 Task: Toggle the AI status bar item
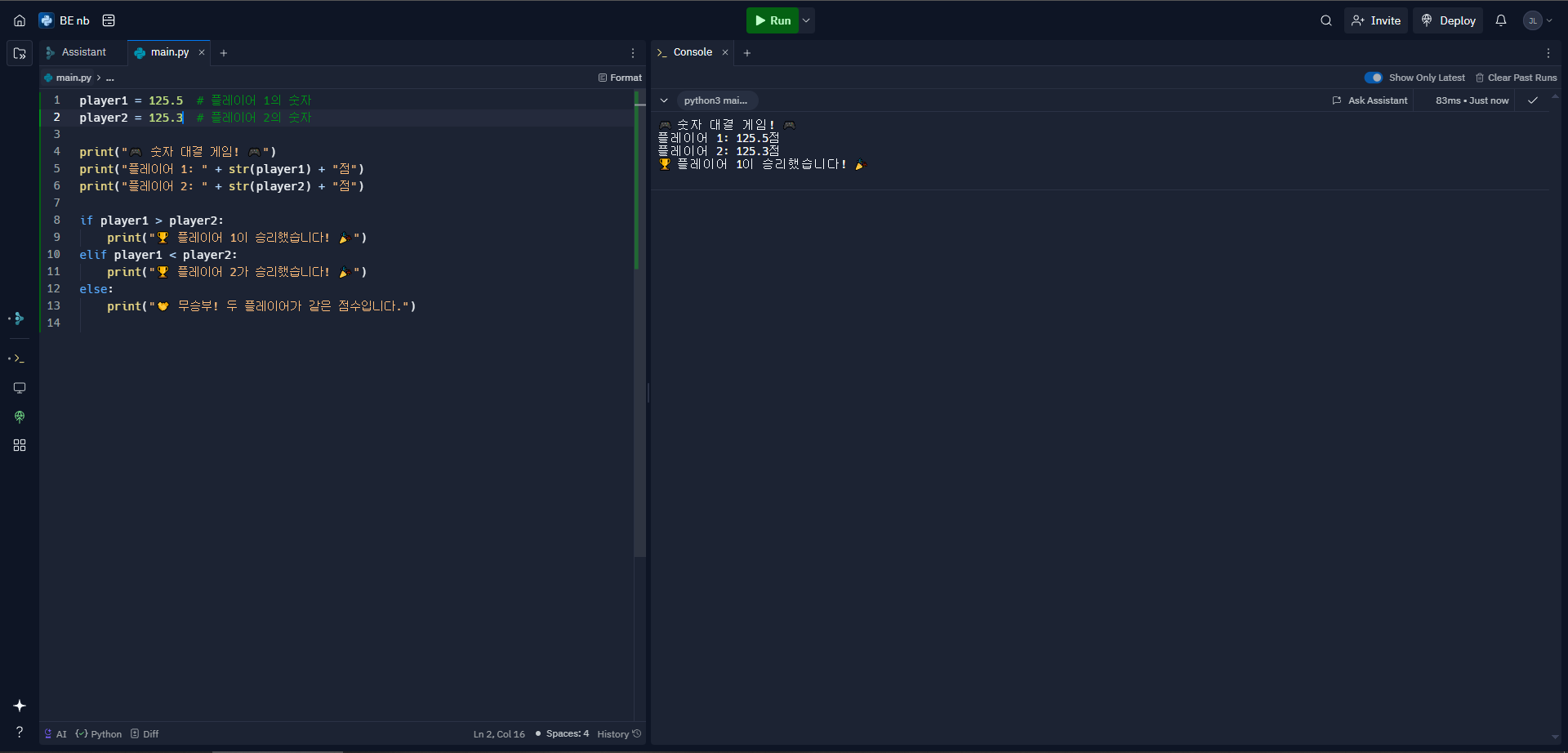tap(56, 734)
